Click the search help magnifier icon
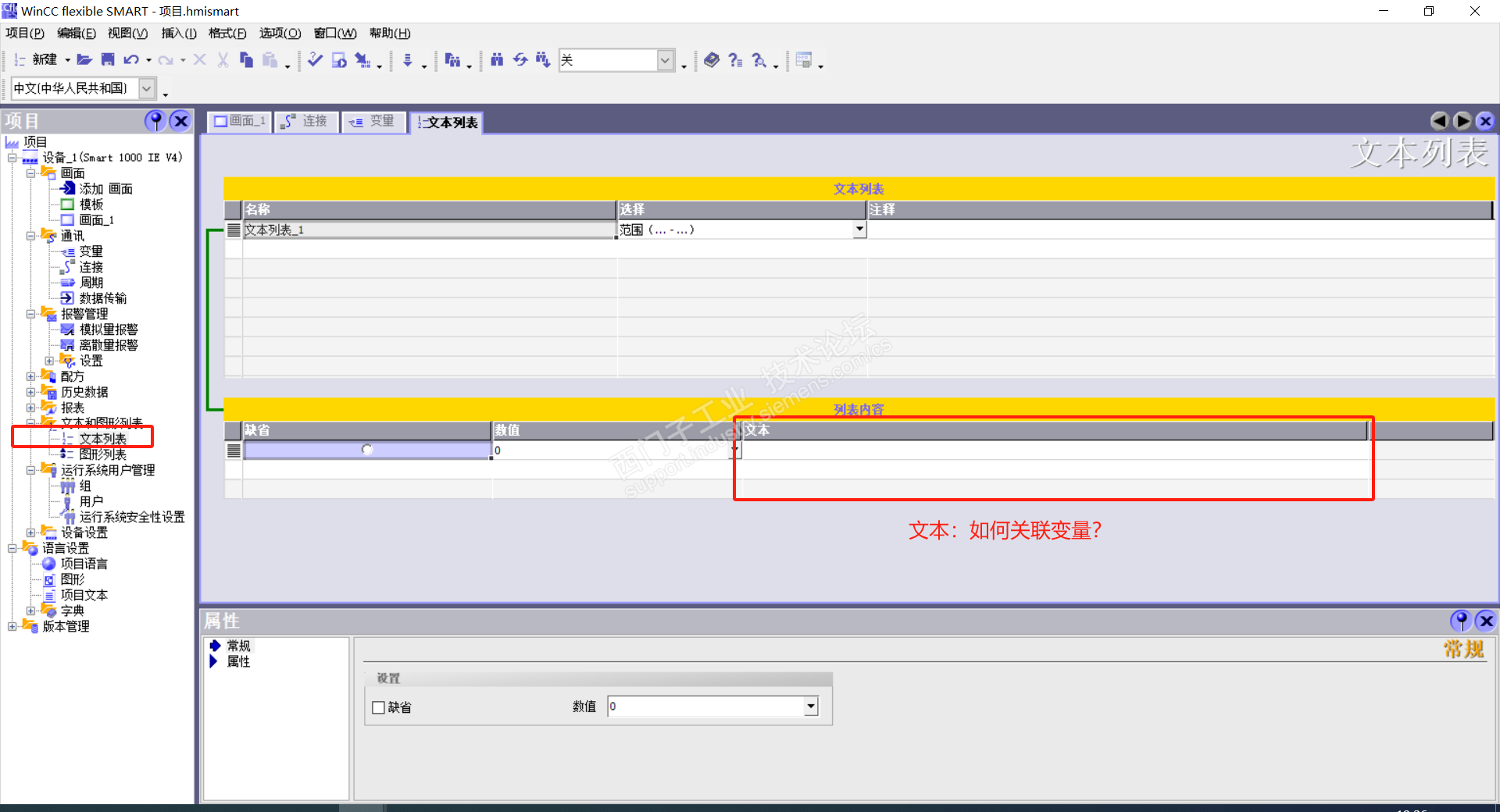The image size is (1500, 812). (759, 60)
